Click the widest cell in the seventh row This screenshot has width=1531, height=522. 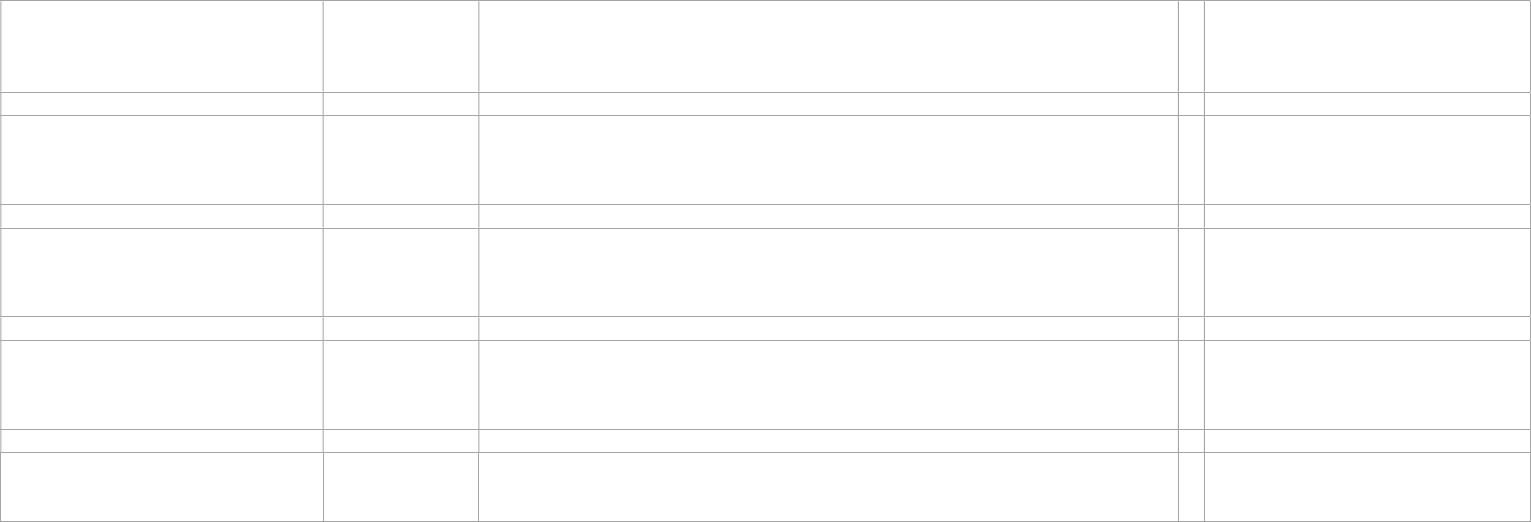pyautogui.click(x=827, y=384)
